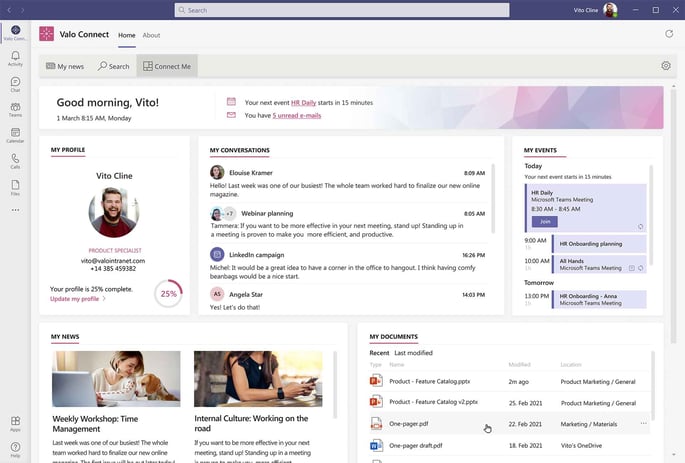Click PowerPoint icon for Feature Catalog.pptx
The width and height of the screenshot is (685, 463).
click(x=376, y=381)
